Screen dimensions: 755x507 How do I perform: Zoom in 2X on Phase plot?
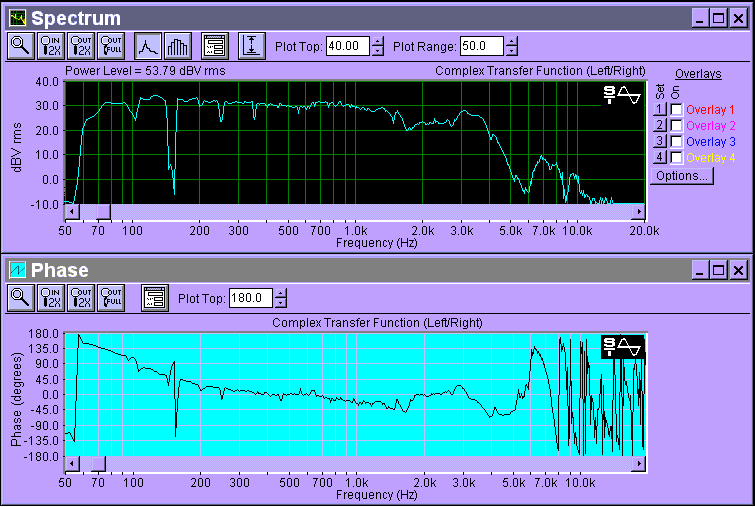click(50, 297)
